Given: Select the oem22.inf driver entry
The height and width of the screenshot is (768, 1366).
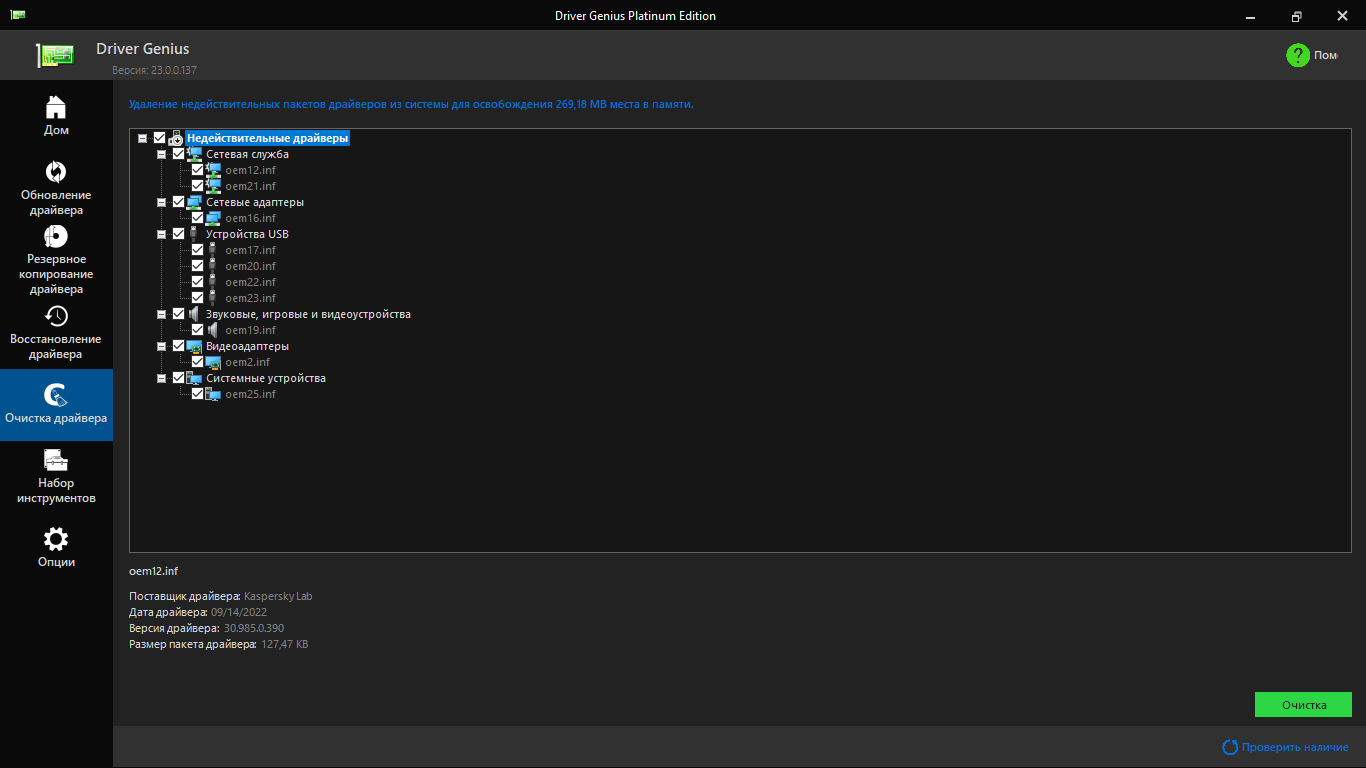Looking at the screenshot, I should tap(250, 282).
